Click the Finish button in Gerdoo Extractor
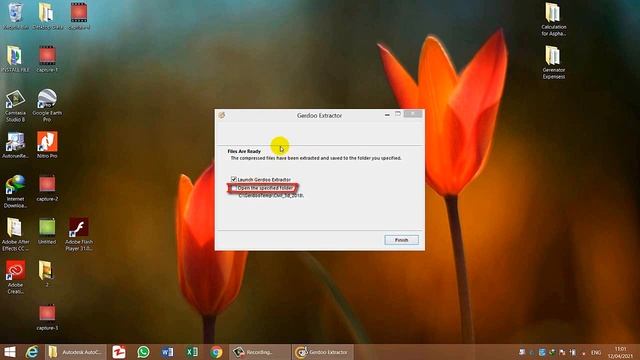Screen dimensions: 640x360 click(x=401, y=240)
